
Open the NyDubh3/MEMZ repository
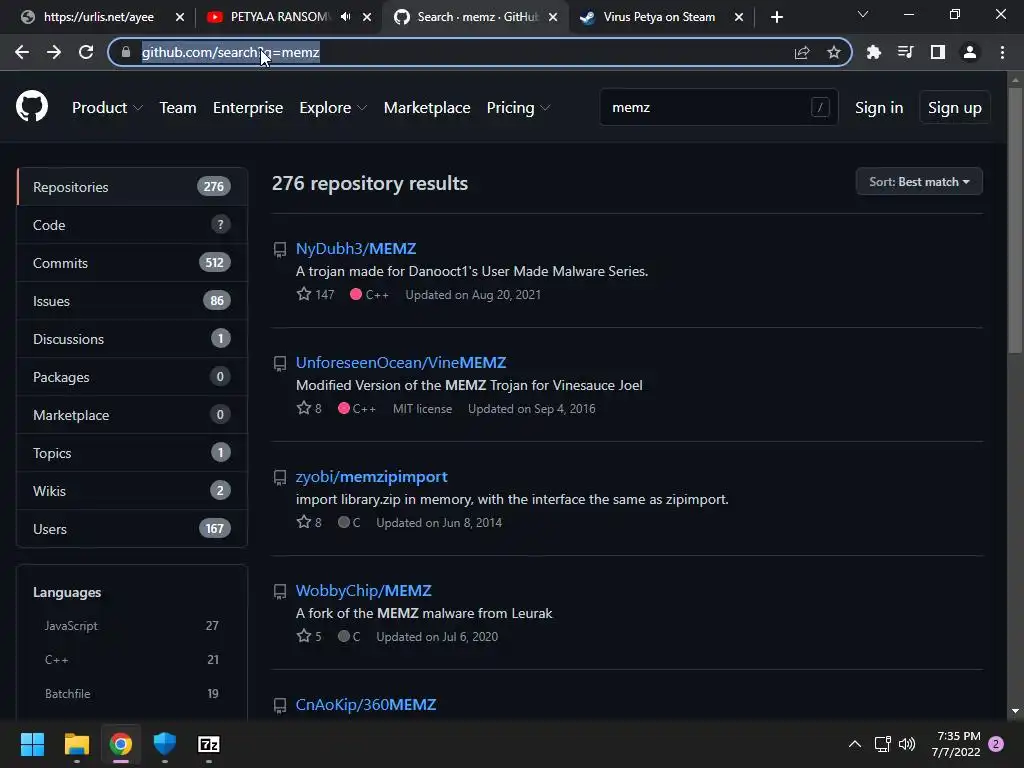[x=356, y=248]
